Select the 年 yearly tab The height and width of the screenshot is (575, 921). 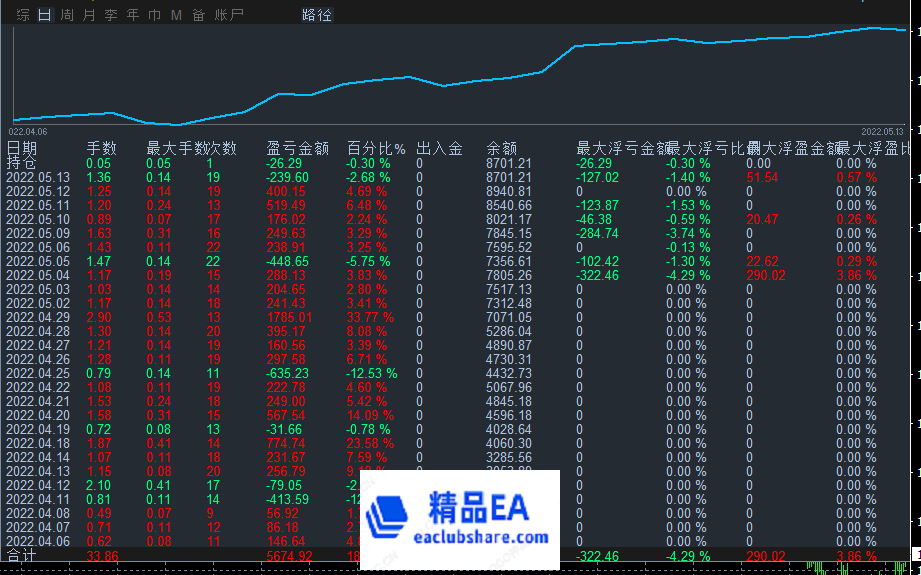(133, 15)
